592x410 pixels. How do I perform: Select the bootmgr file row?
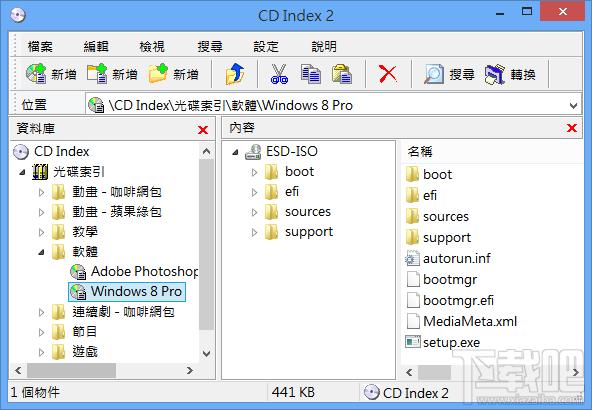click(450, 280)
